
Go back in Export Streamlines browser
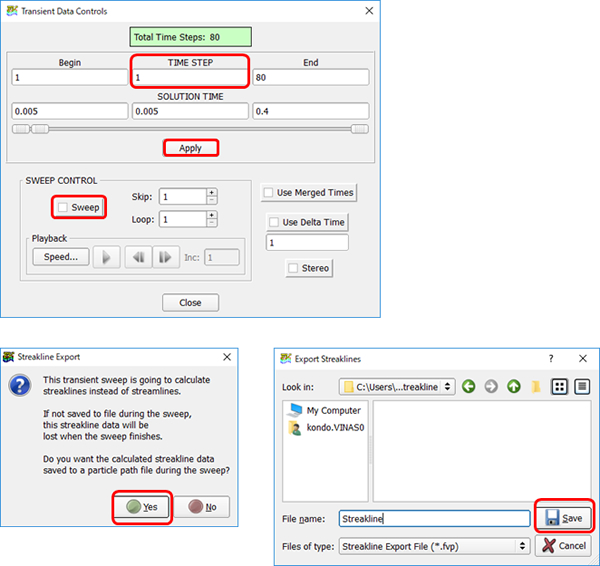pyautogui.click(x=468, y=386)
